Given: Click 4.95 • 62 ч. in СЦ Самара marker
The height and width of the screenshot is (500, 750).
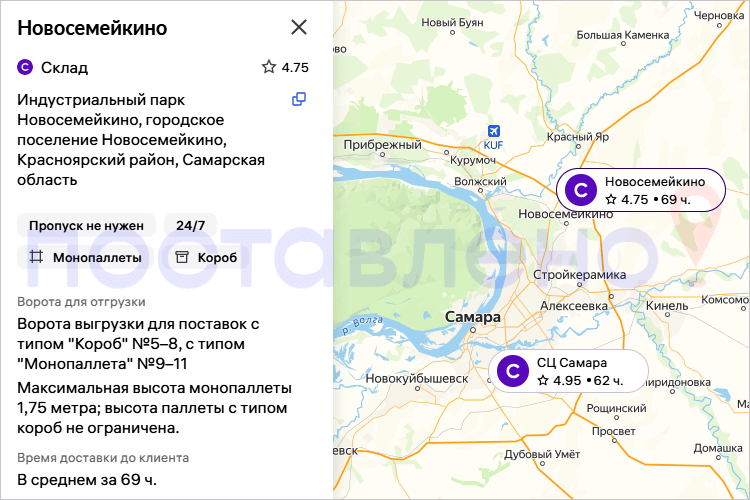Looking at the screenshot, I should [580, 380].
